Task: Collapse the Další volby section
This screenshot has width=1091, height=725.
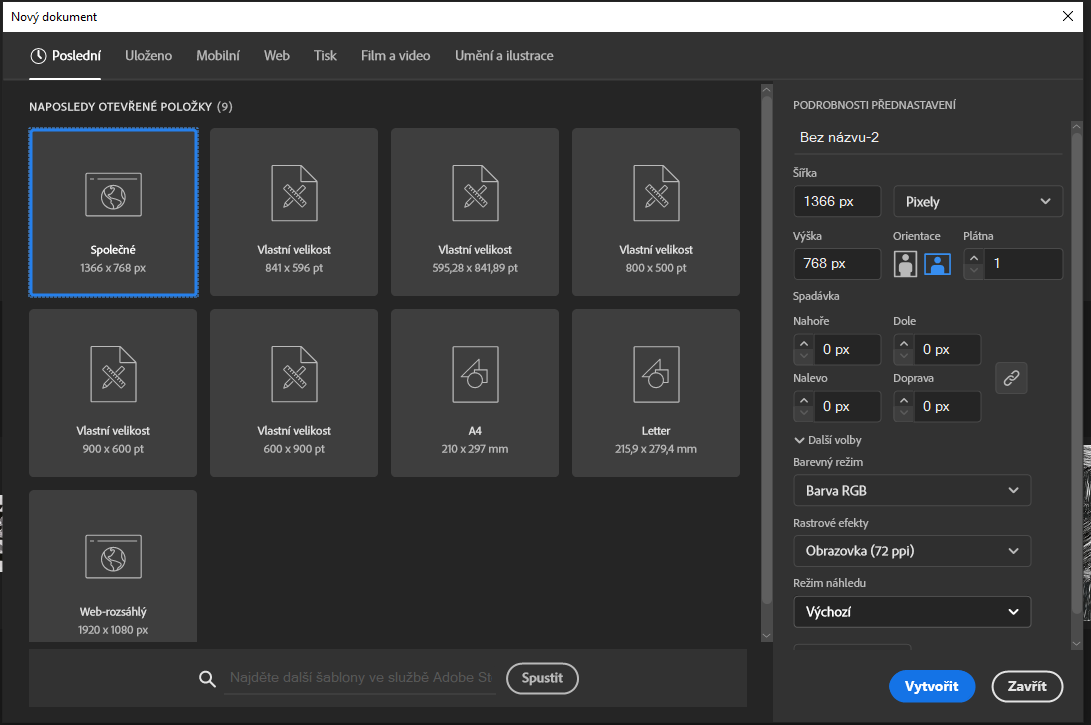Action: click(827, 440)
